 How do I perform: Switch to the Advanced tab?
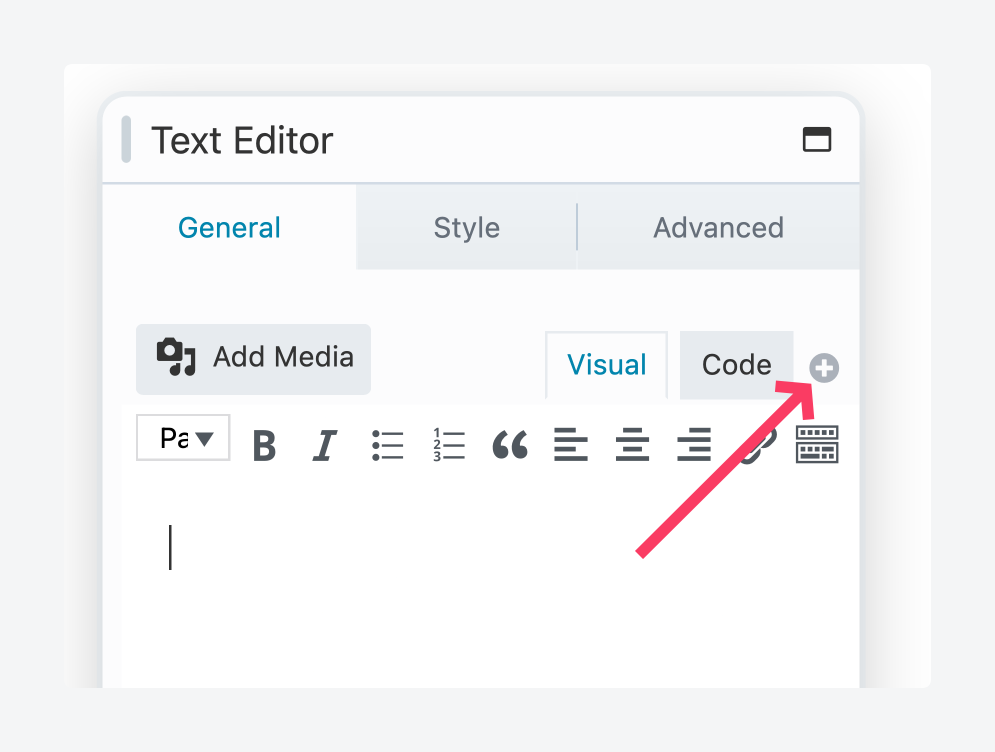click(718, 227)
